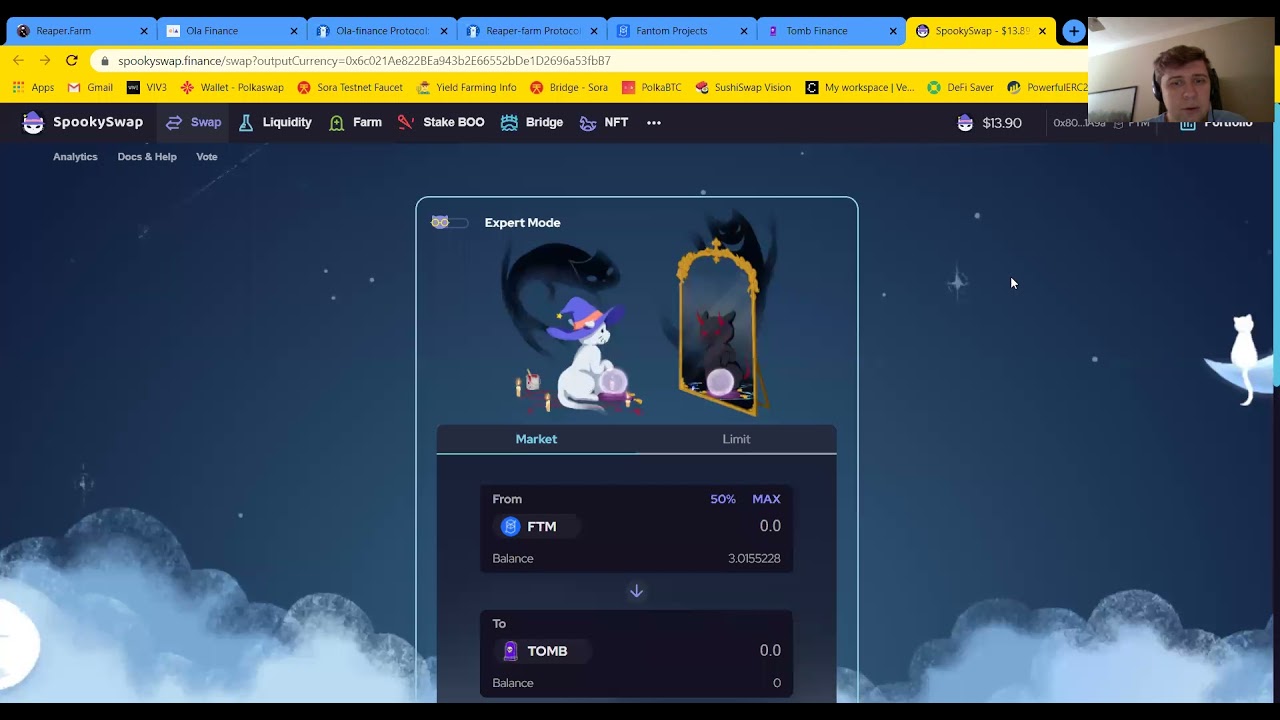Click the browser back arrow

tap(18, 60)
